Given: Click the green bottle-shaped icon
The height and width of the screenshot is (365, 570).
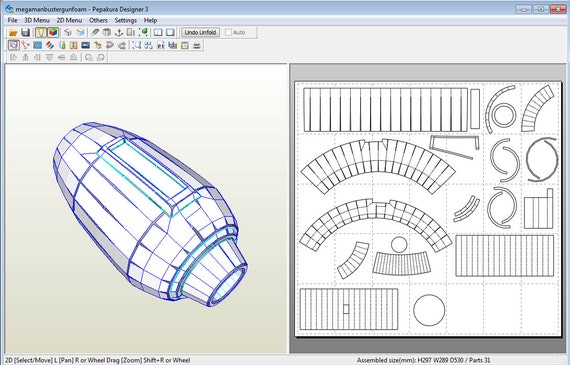Looking at the screenshot, I should pos(62,45).
